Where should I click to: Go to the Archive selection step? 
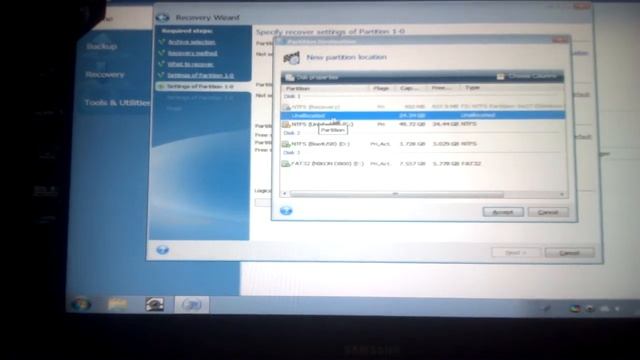coord(191,42)
